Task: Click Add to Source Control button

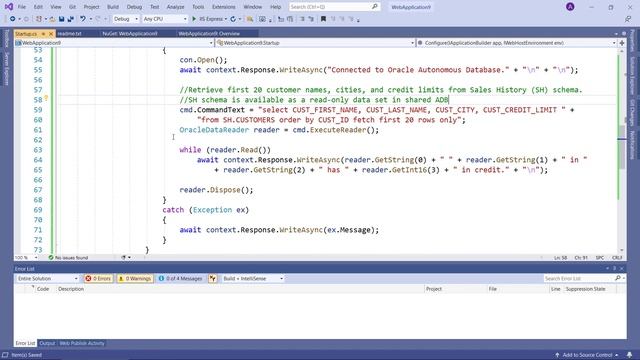Action: (587, 355)
